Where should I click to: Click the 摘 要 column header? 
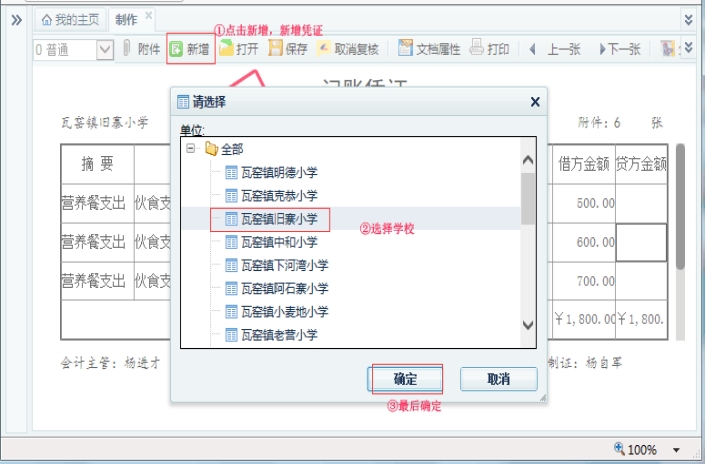pyautogui.click(x=98, y=164)
